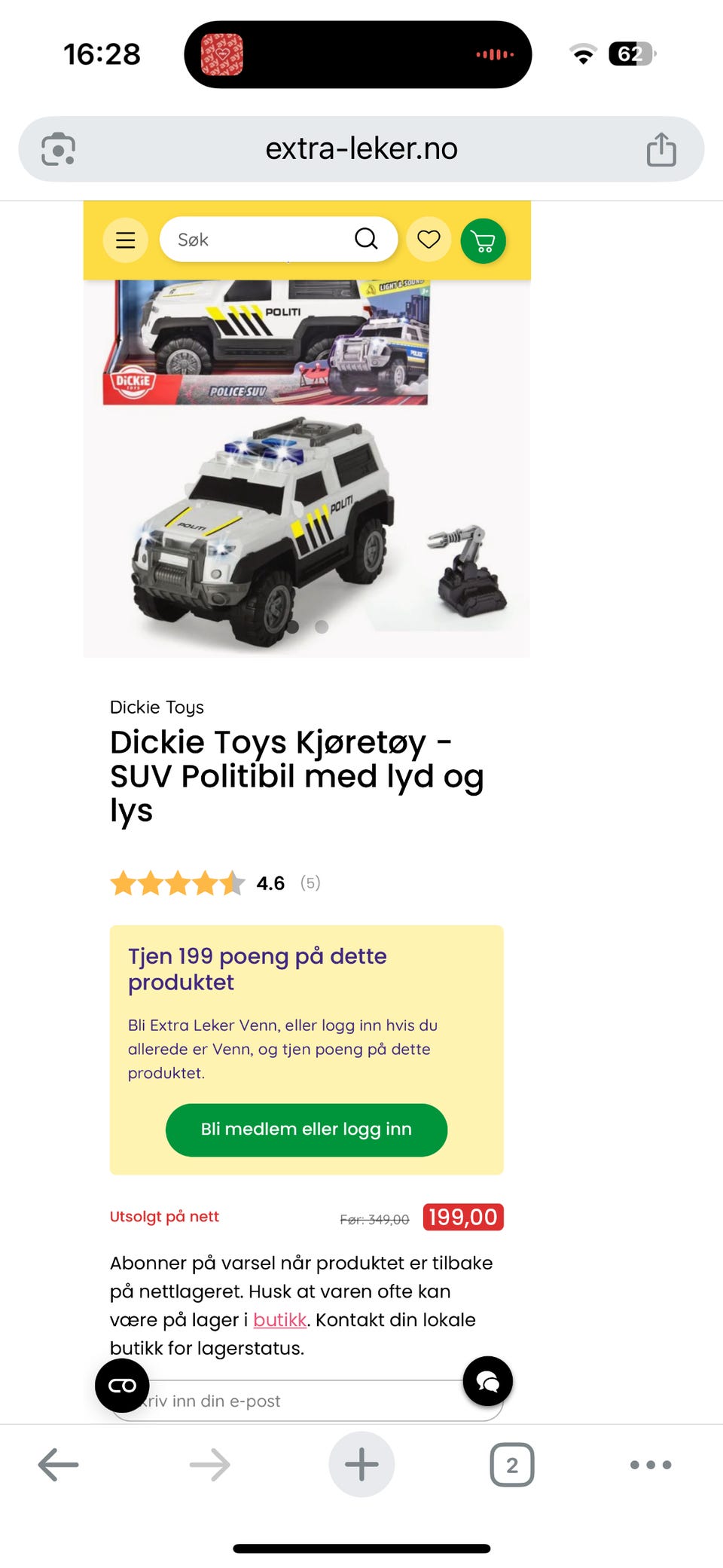
Task: Open the camera lens search icon
Action: point(58,149)
